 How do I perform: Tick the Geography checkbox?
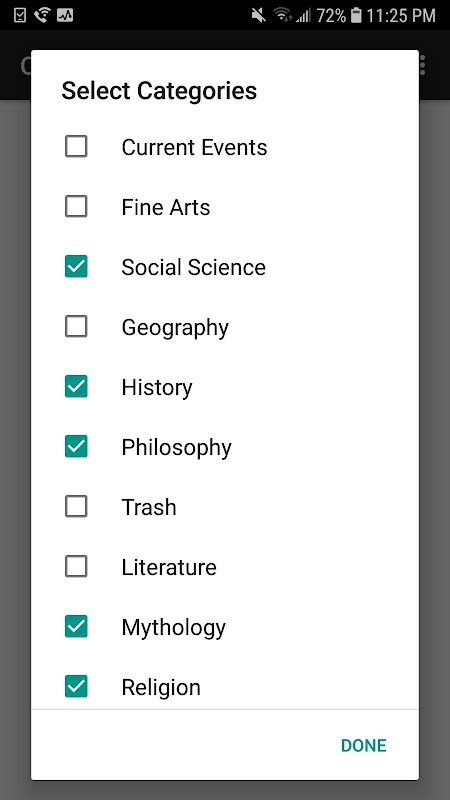coord(76,327)
